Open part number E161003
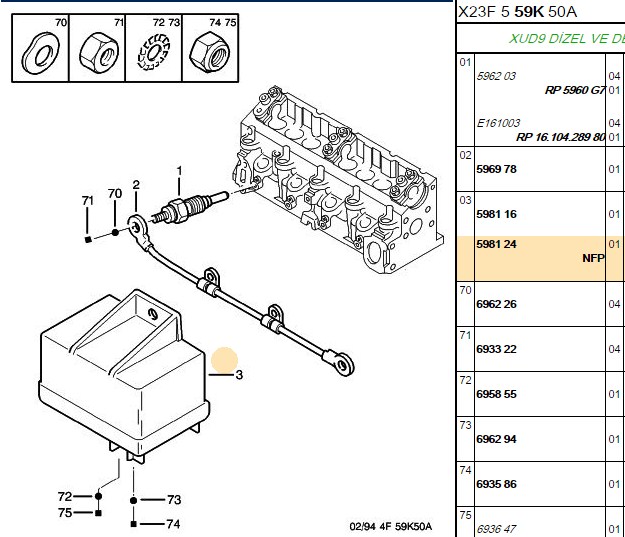Screen dimensions: 625x537 498,123
